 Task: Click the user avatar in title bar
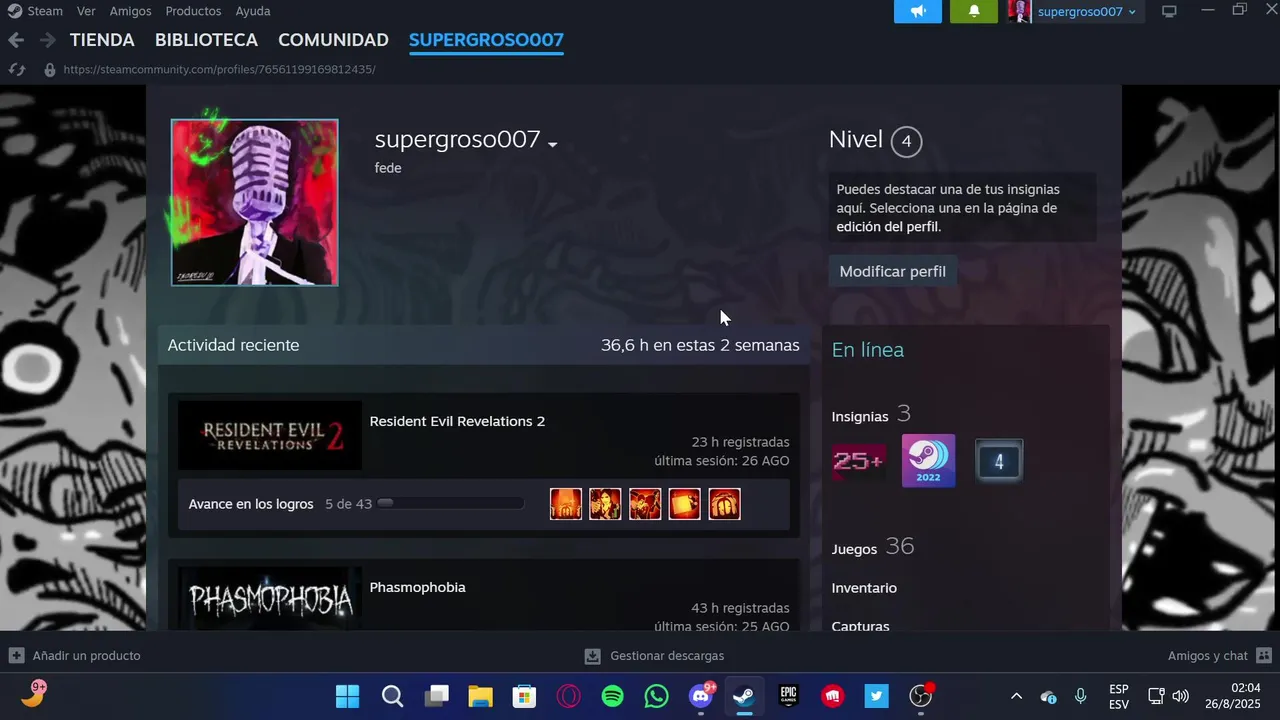coord(1020,11)
